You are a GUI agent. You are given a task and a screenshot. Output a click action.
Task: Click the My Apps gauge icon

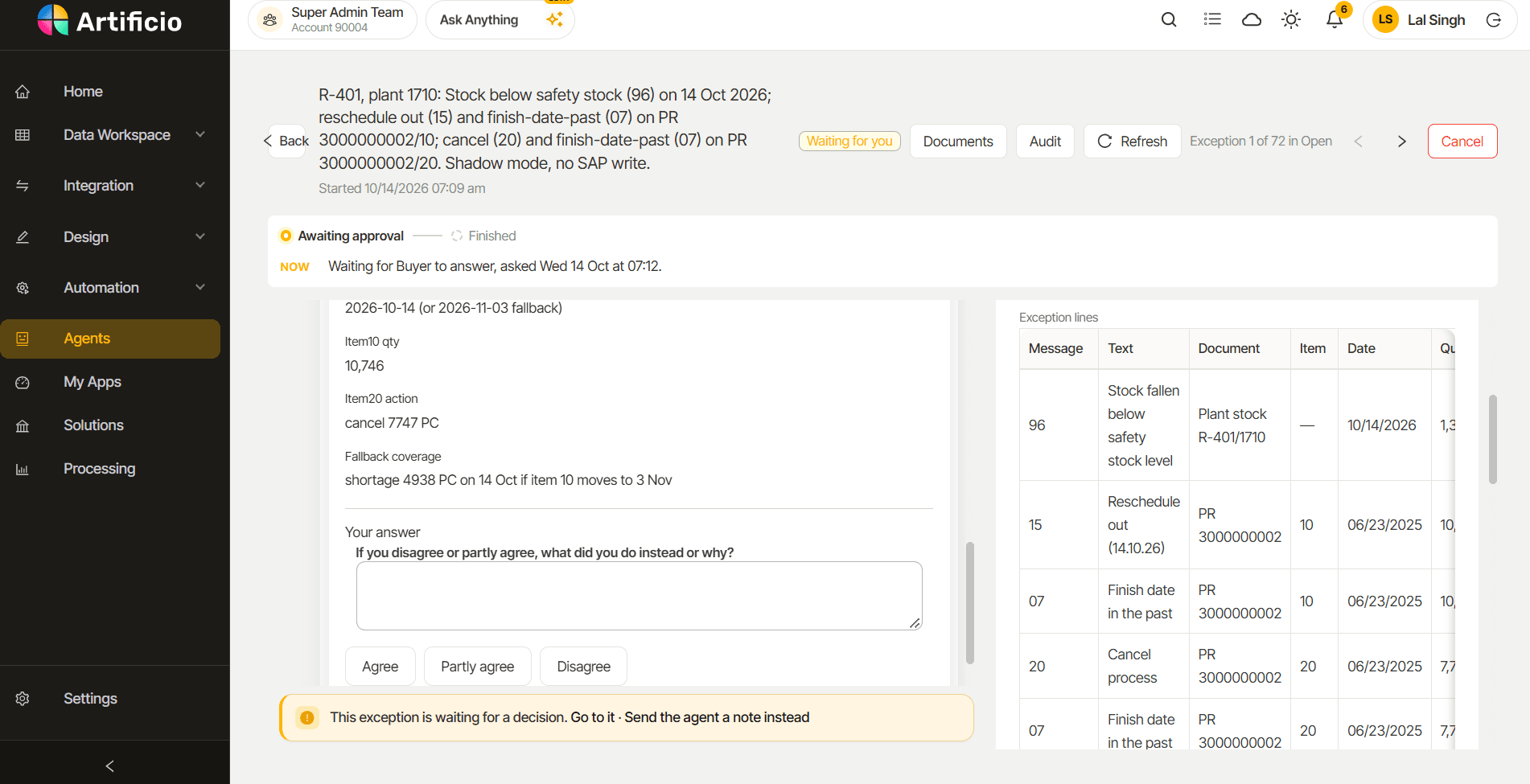pyautogui.click(x=23, y=382)
